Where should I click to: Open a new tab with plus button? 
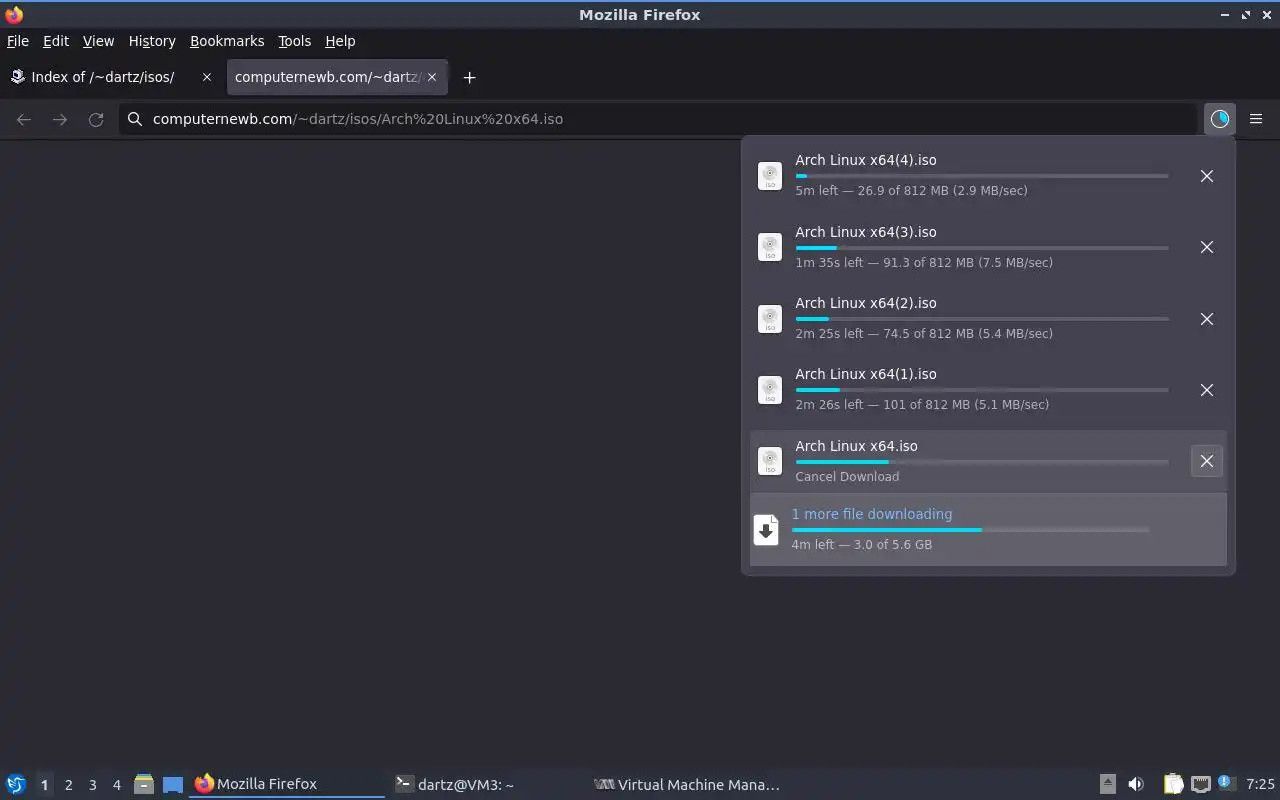tap(469, 77)
